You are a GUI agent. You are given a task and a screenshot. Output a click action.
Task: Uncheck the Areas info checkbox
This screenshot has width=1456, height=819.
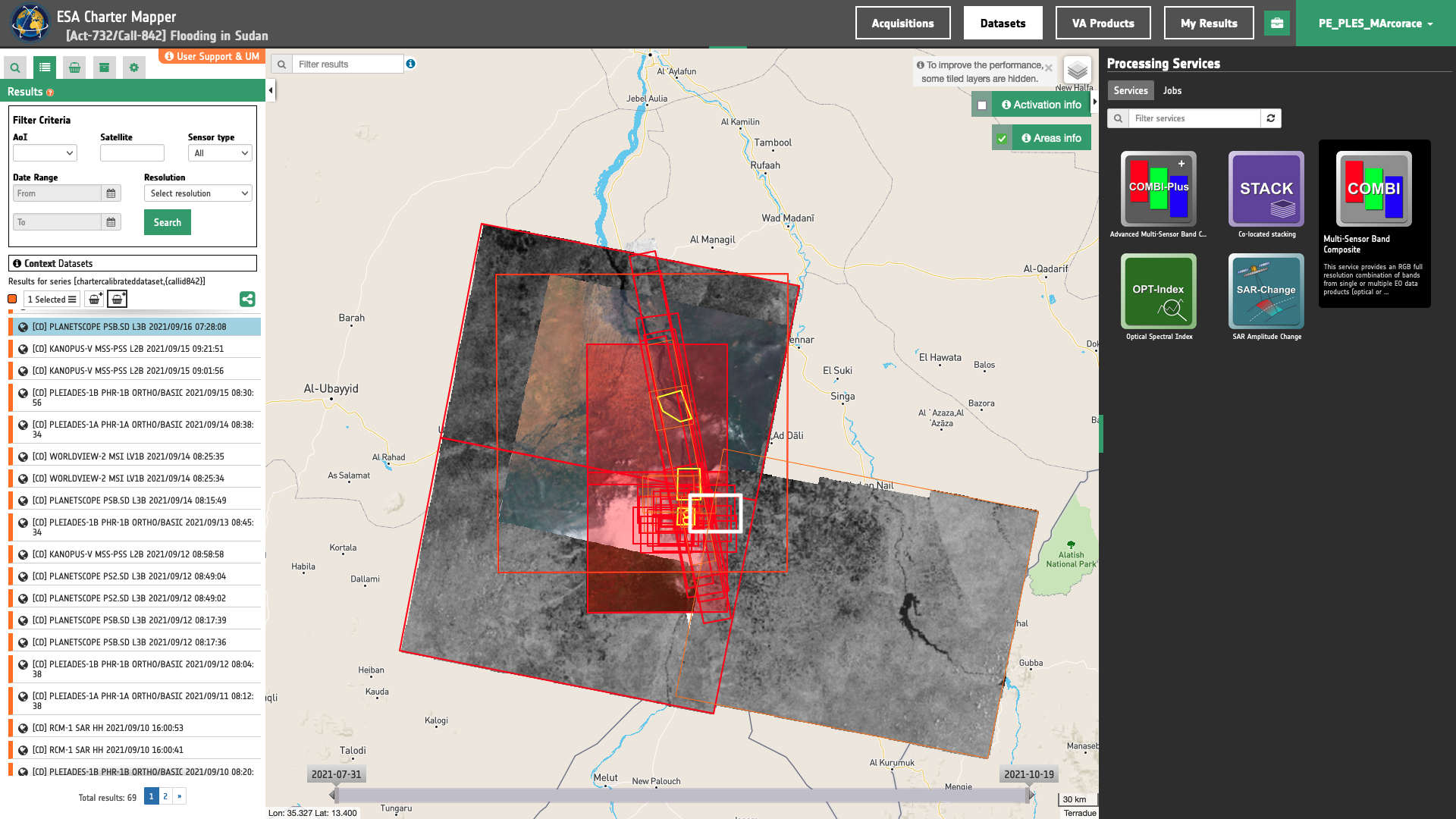pos(1002,139)
